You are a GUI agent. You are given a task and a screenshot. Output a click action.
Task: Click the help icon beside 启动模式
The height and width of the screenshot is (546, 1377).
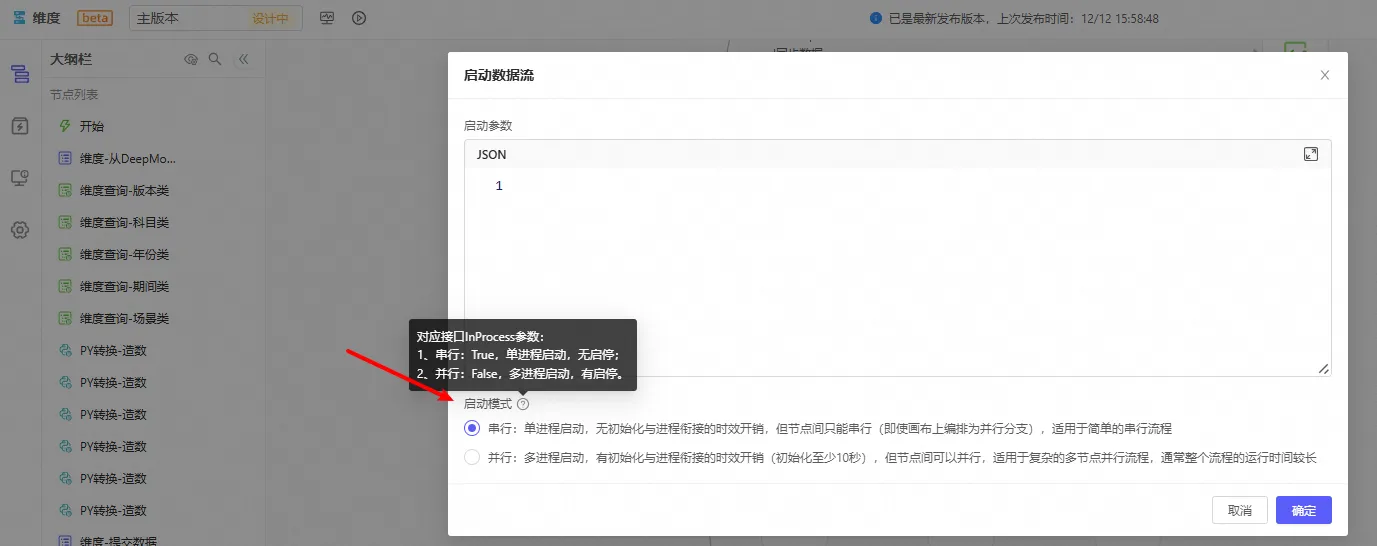pyautogui.click(x=523, y=404)
